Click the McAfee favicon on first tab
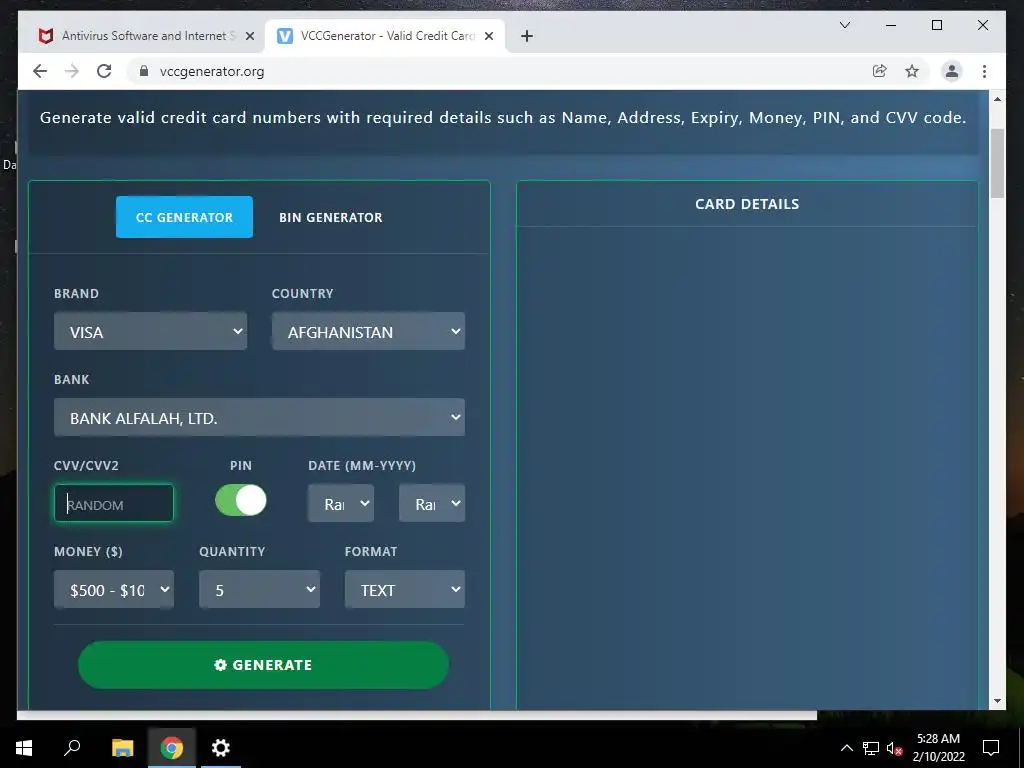 (x=46, y=36)
